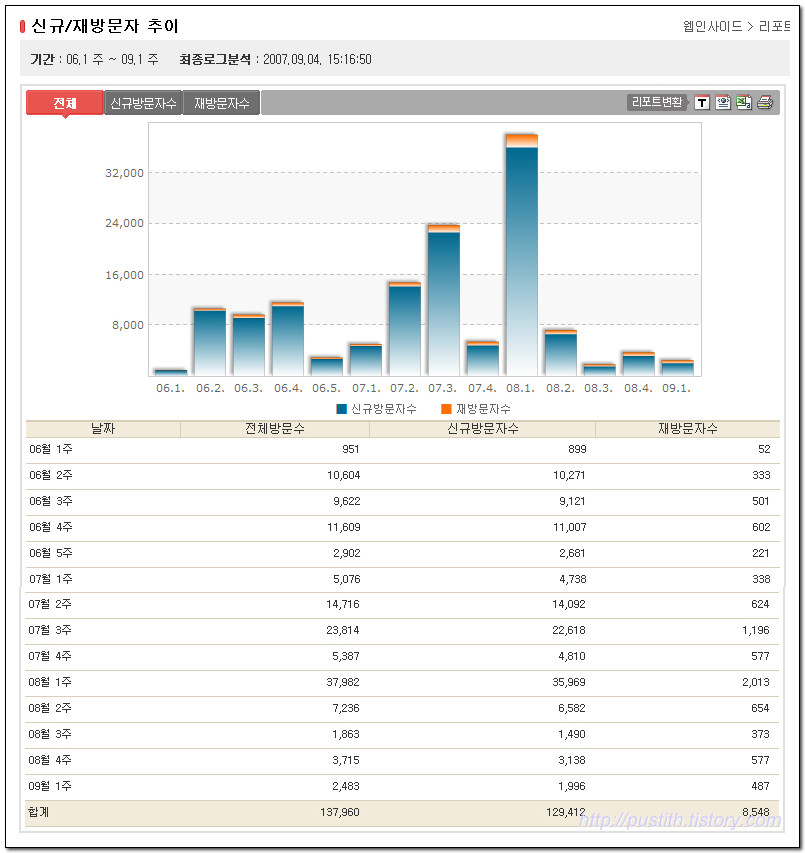Click returning visitors value 2,013
805x853 pixels.
(756, 682)
